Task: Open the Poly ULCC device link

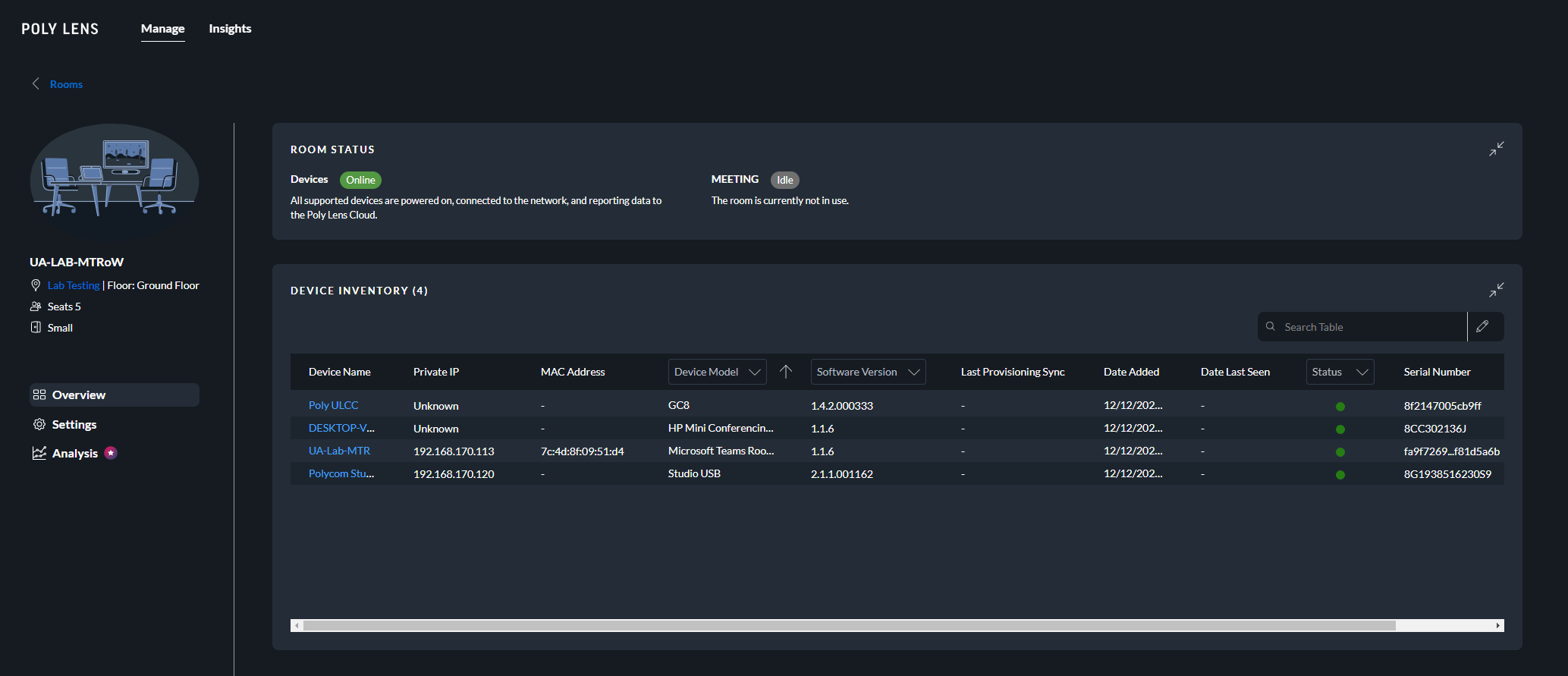Action: click(x=334, y=405)
